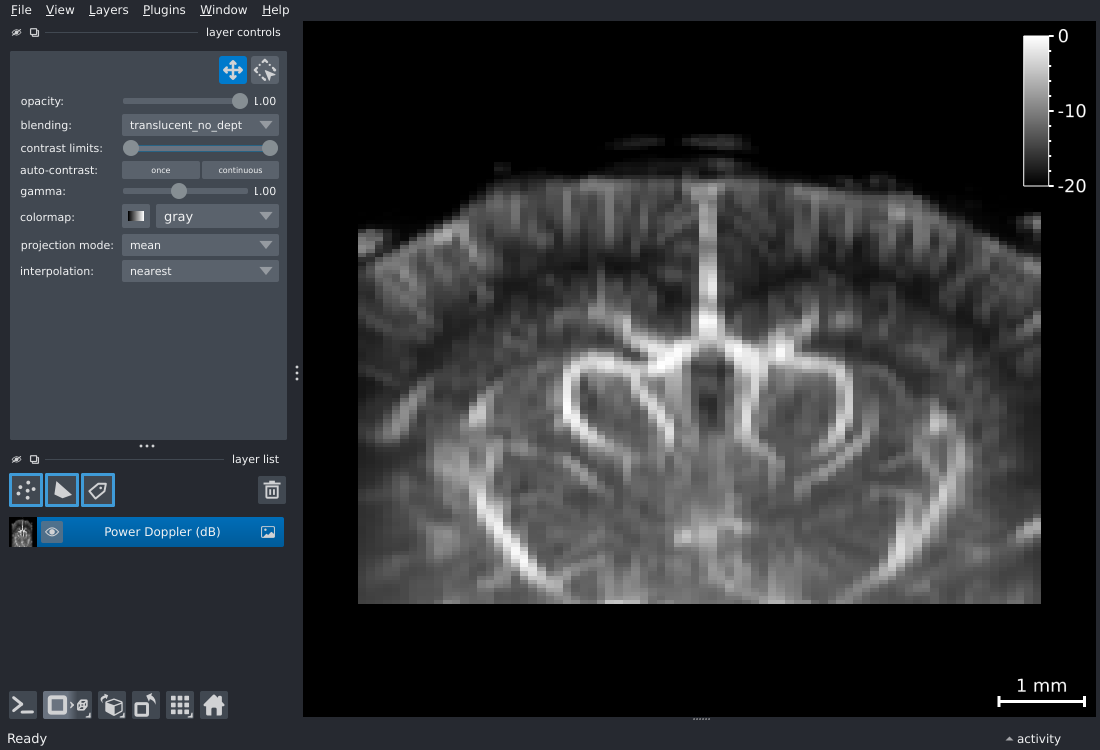
Task: Select Power Doppler (dB) layer thumbnail
Action: [22, 533]
